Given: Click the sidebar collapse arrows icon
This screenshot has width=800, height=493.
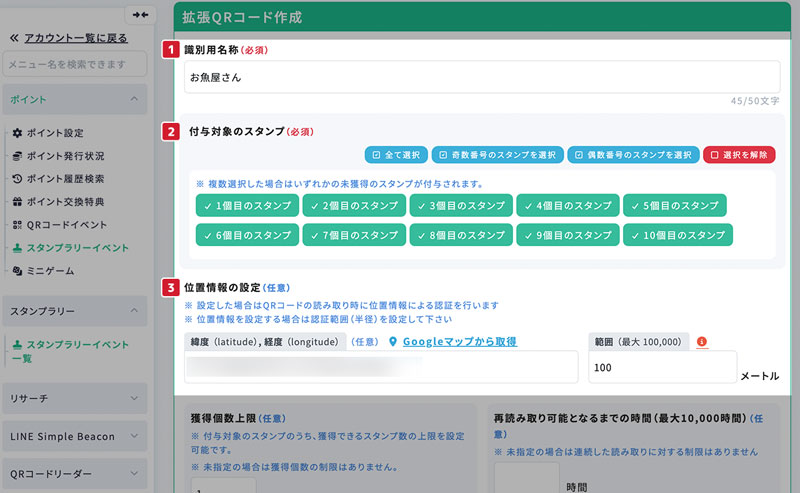Looking at the screenshot, I should tap(140, 15).
